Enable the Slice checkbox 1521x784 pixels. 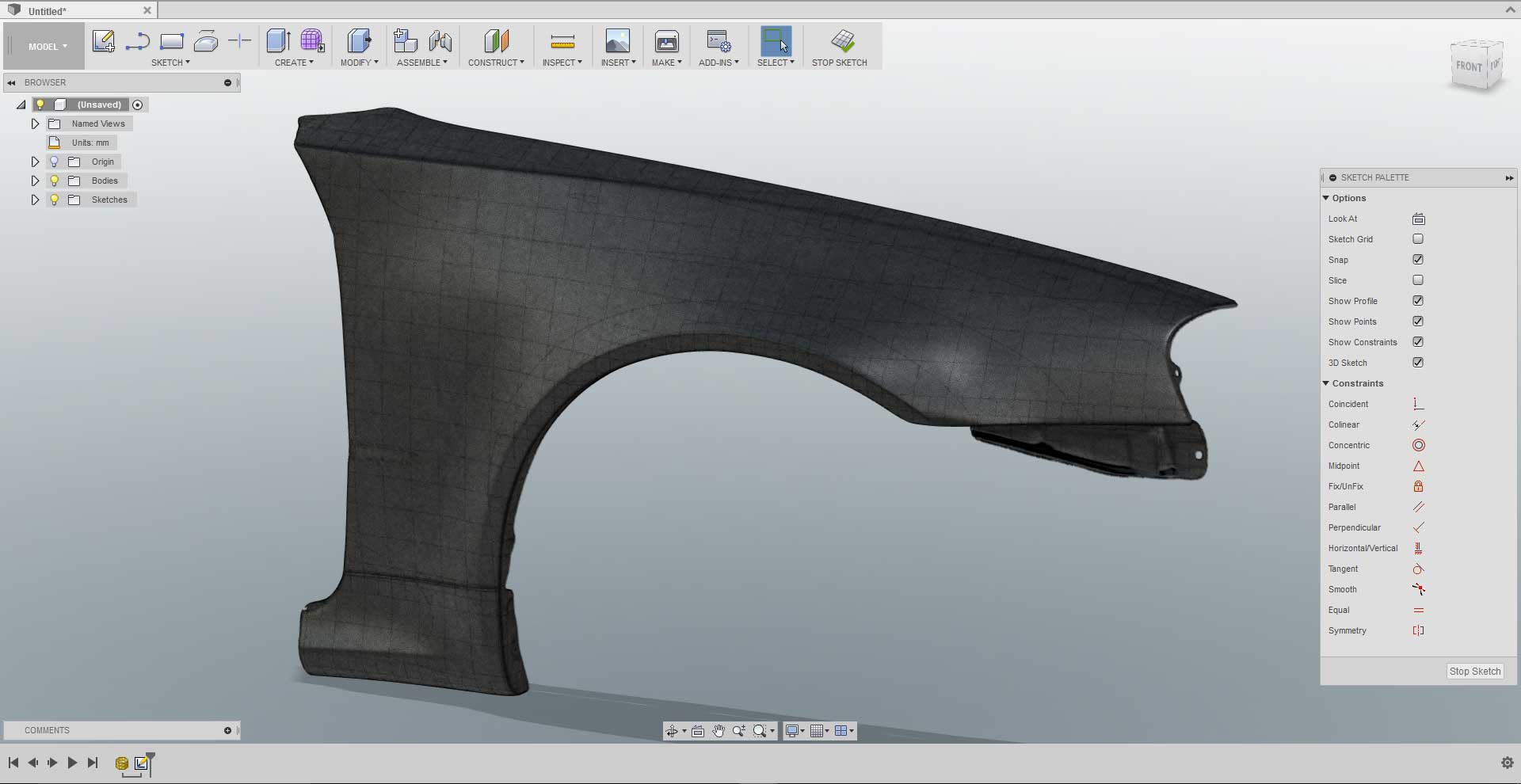(x=1418, y=280)
